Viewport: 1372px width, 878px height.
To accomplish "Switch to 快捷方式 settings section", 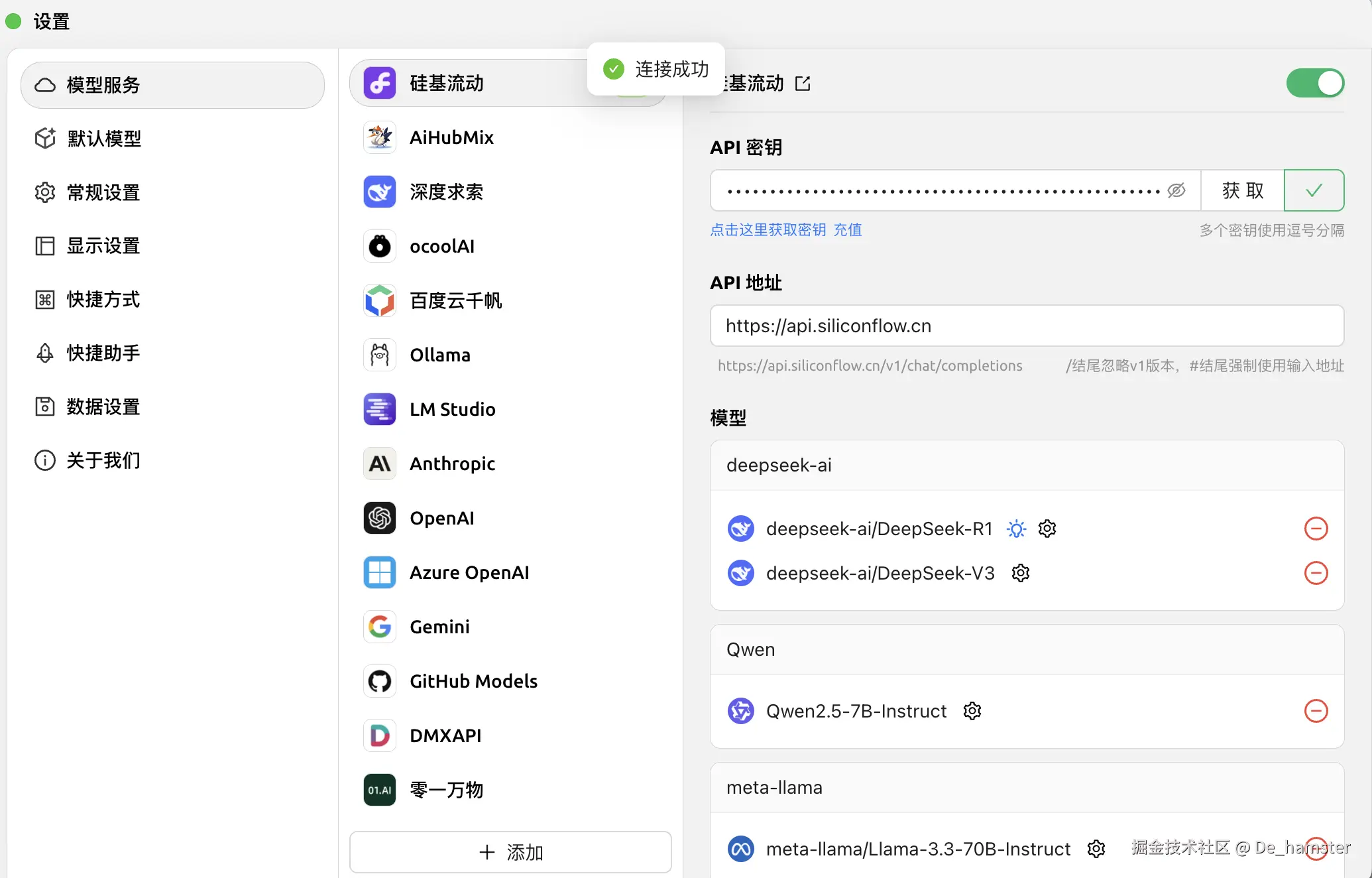I will pyautogui.click(x=104, y=300).
